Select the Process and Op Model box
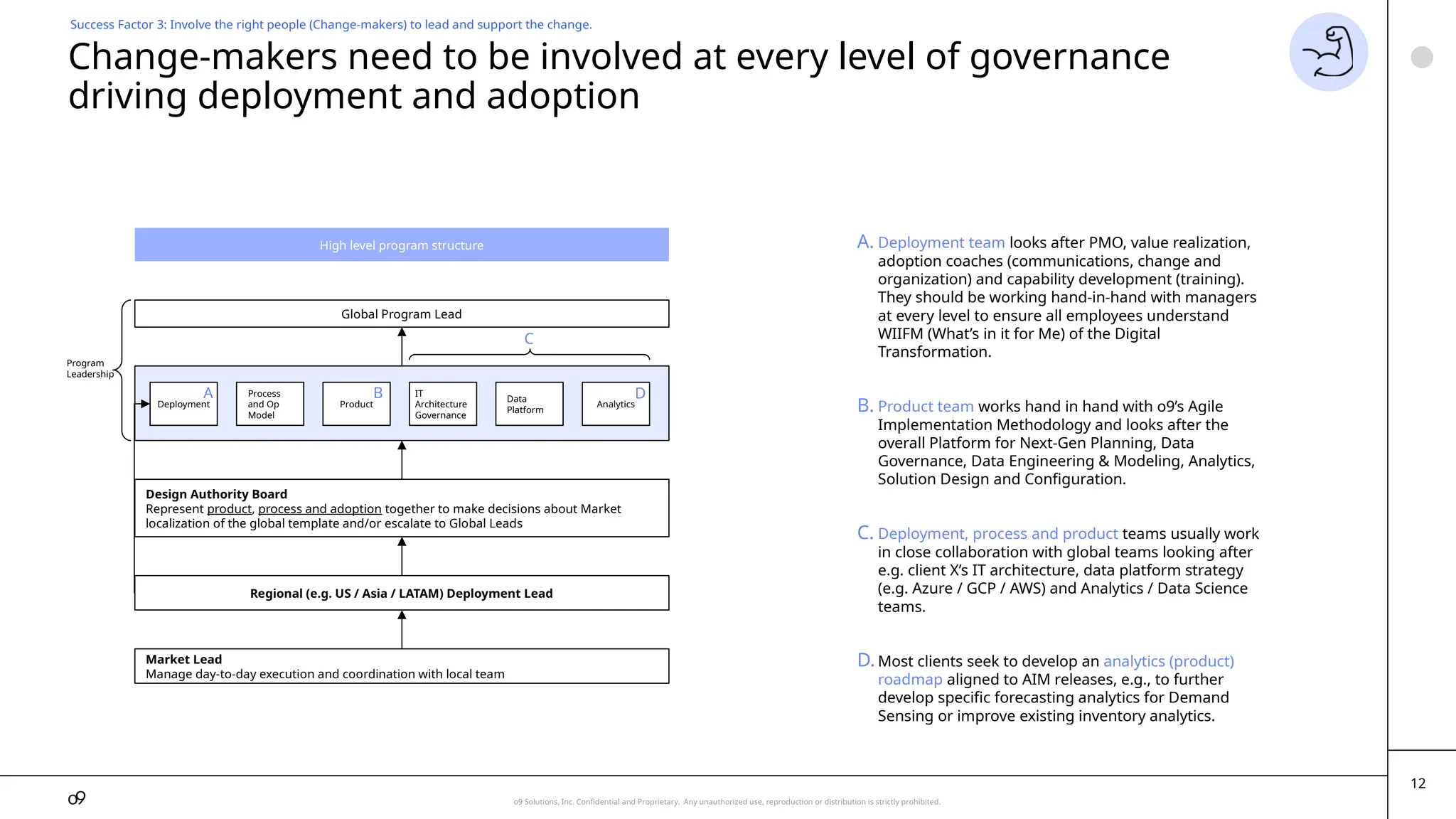This screenshot has height=819, width=1456. (x=269, y=404)
